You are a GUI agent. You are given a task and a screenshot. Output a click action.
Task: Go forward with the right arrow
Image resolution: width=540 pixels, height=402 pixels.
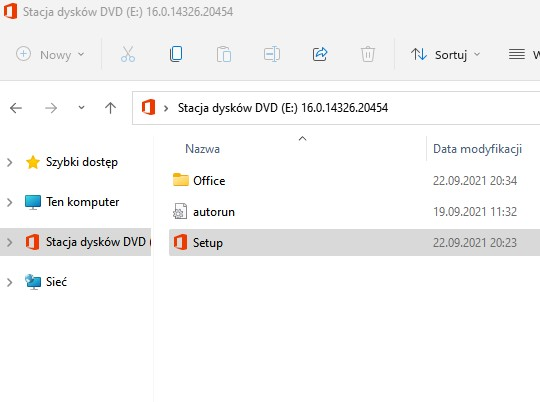pyautogui.click(x=51, y=108)
